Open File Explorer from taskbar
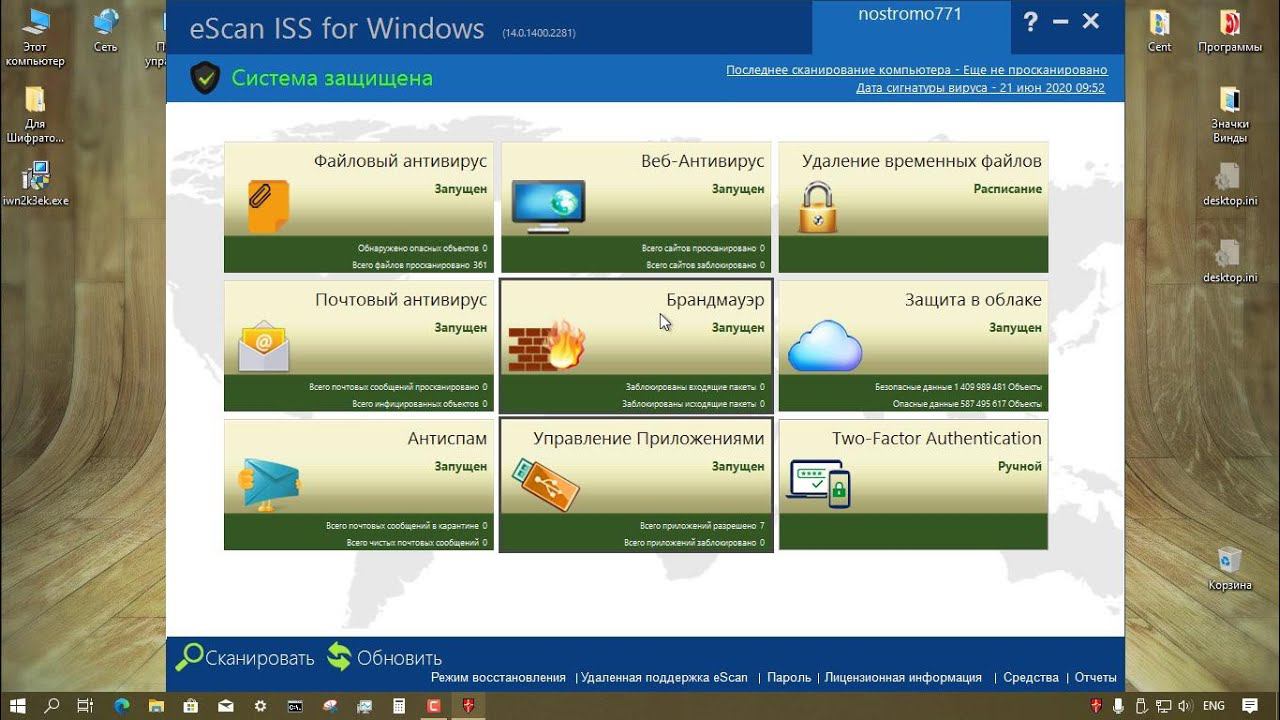This screenshot has height=720, width=1280. [x=157, y=706]
